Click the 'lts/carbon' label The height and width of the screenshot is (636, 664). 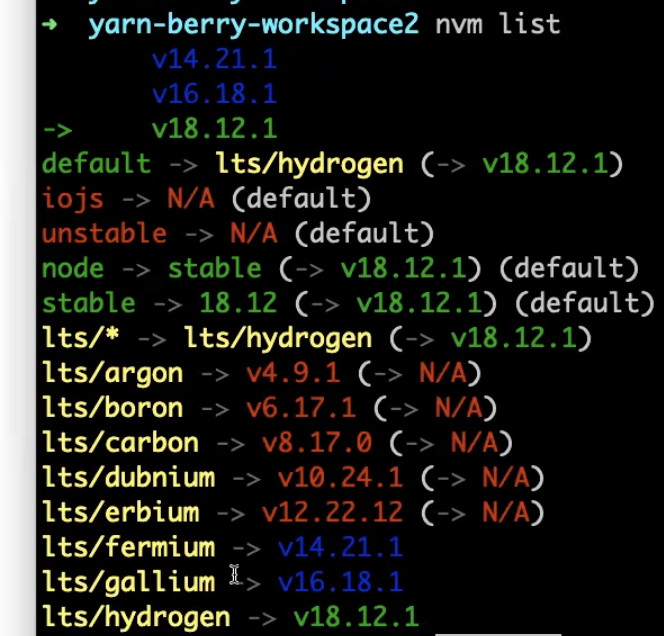(120, 442)
